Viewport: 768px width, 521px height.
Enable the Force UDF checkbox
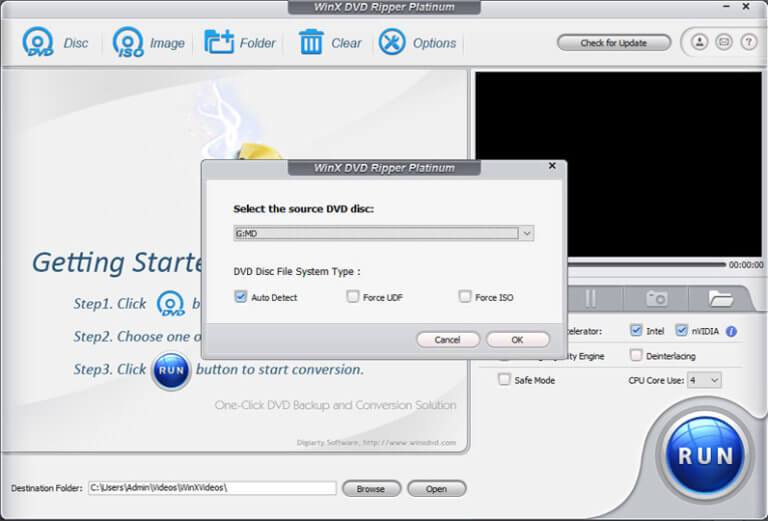pyautogui.click(x=353, y=296)
